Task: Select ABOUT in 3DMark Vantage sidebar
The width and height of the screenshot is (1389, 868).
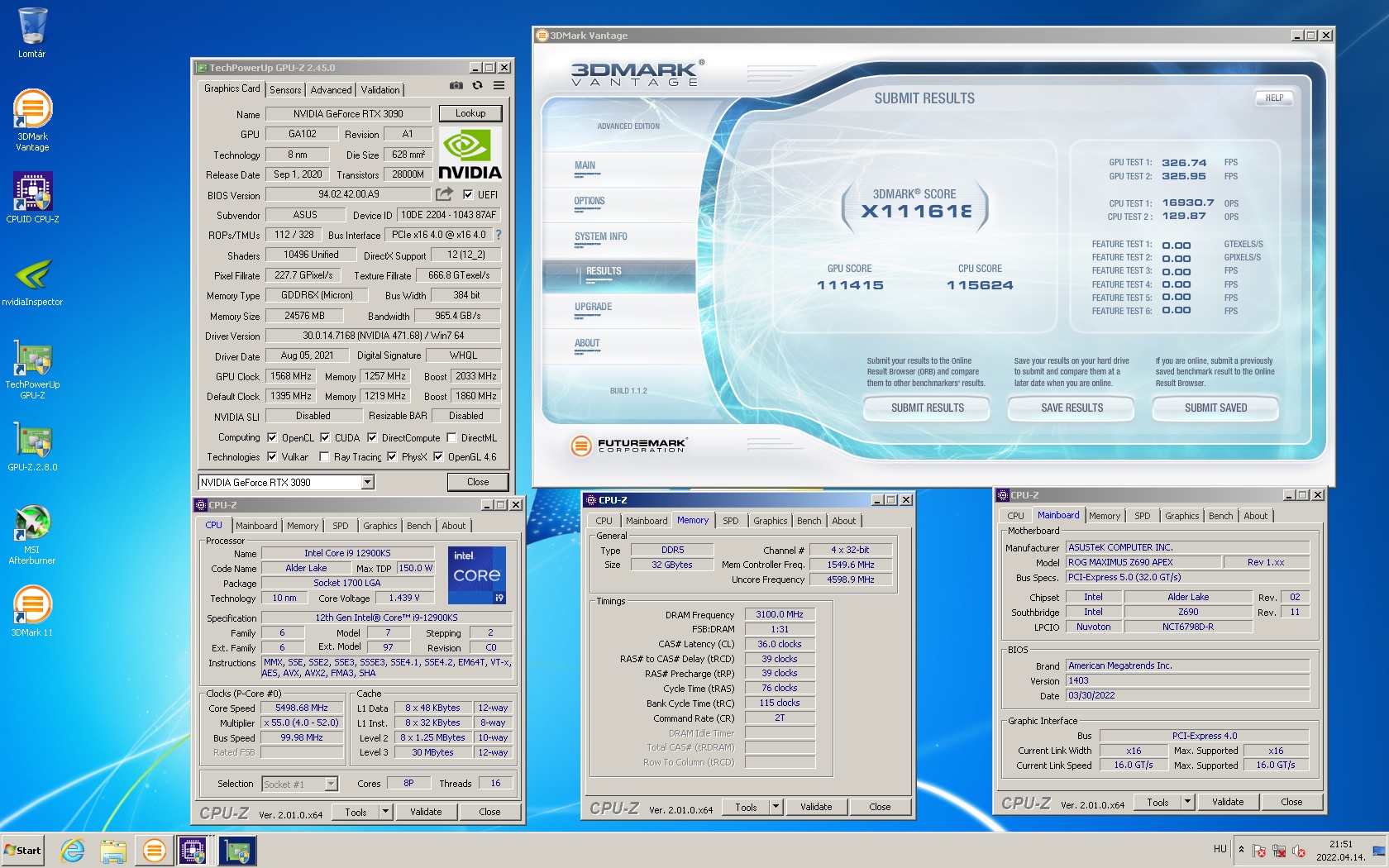Action: pos(587,343)
